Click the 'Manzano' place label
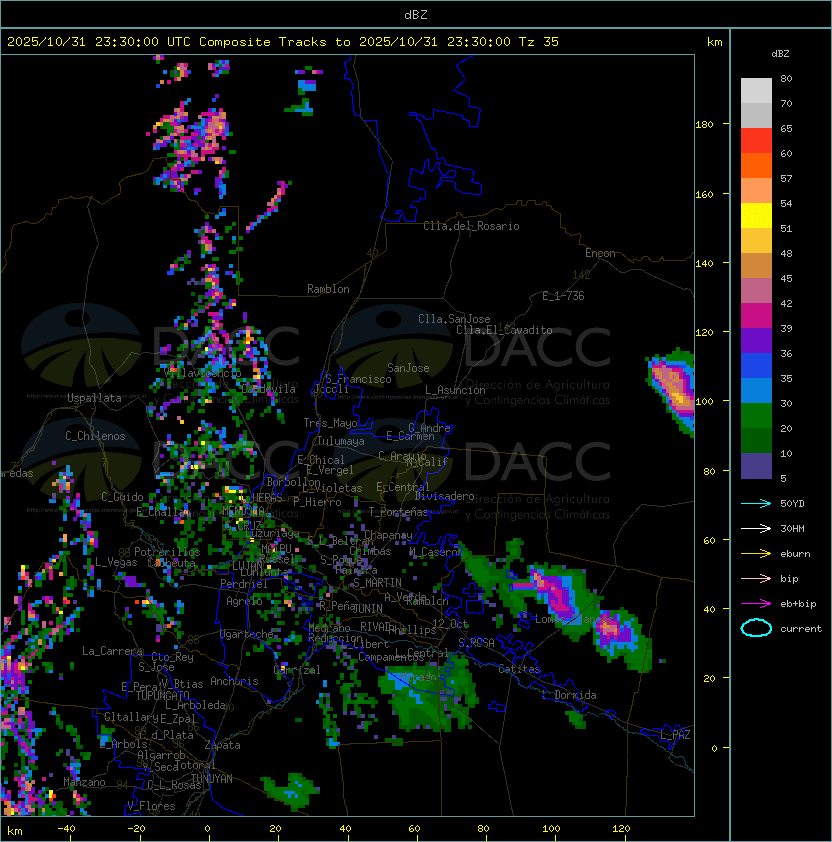The height and width of the screenshot is (842, 832). coord(84,782)
